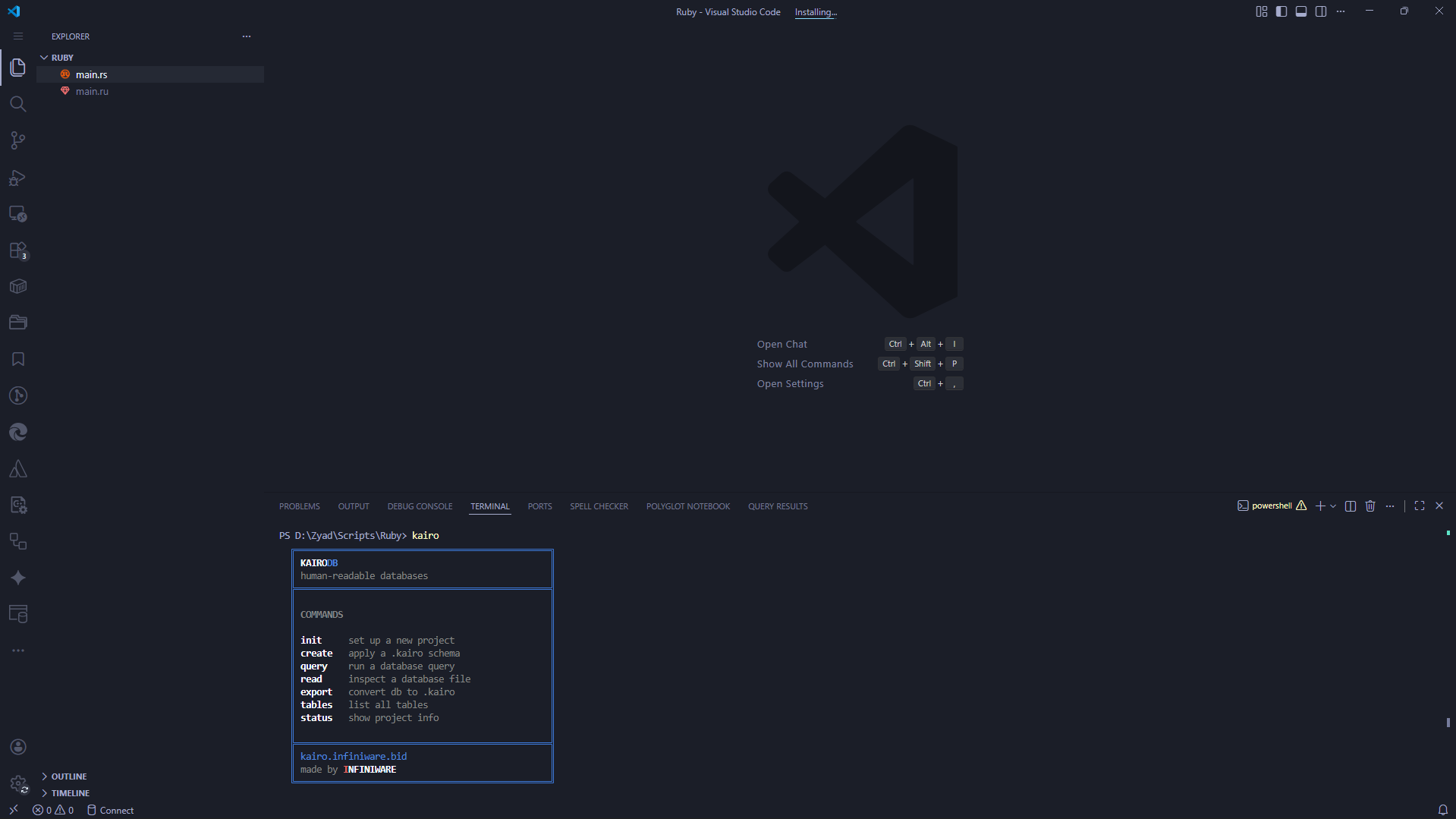This screenshot has height=819, width=1456.
Task: Open the Source Control view
Action: tap(18, 140)
